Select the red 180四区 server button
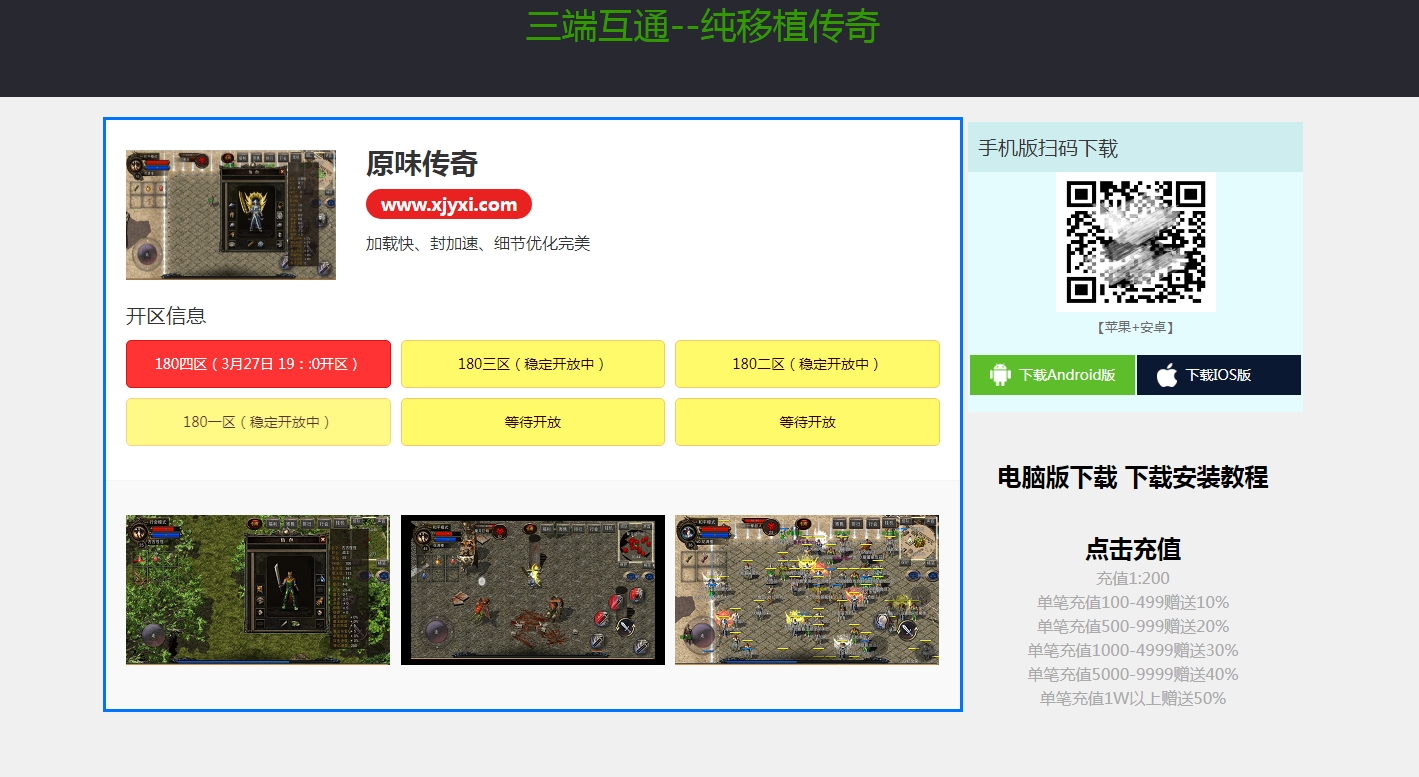Image resolution: width=1419 pixels, height=777 pixels. (x=258, y=364)
